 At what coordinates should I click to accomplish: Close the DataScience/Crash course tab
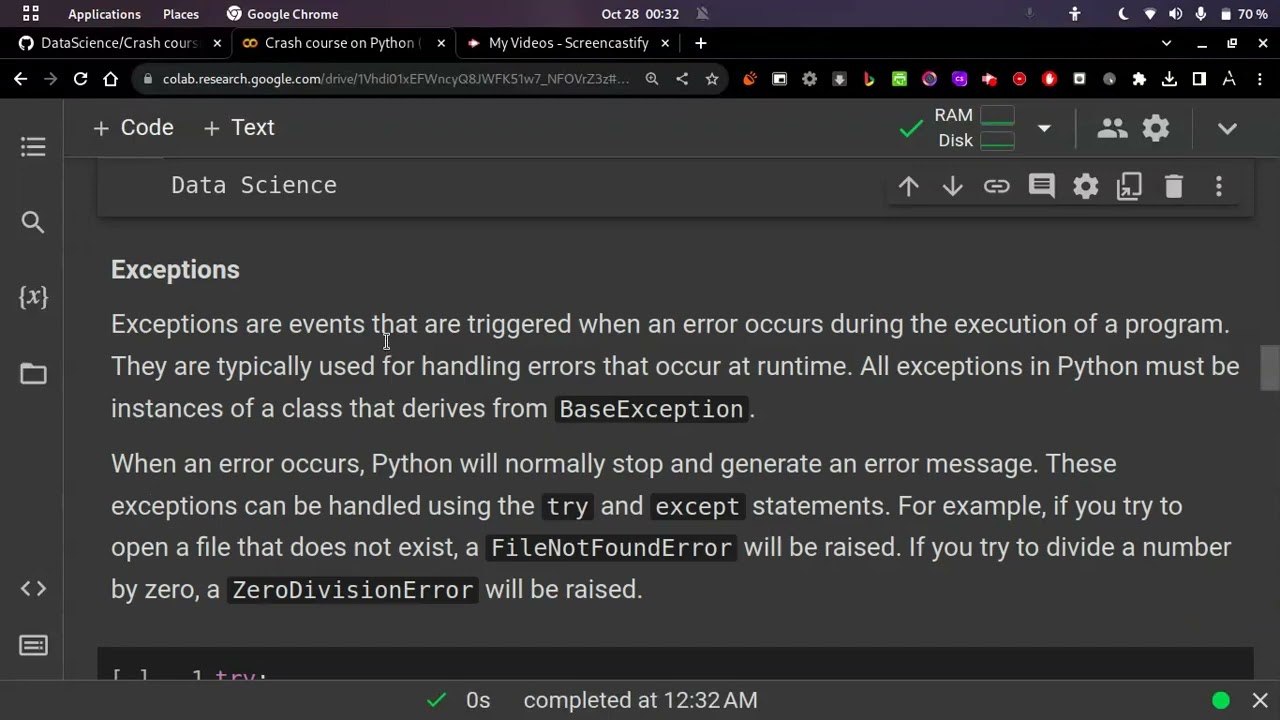coord(217,43)
